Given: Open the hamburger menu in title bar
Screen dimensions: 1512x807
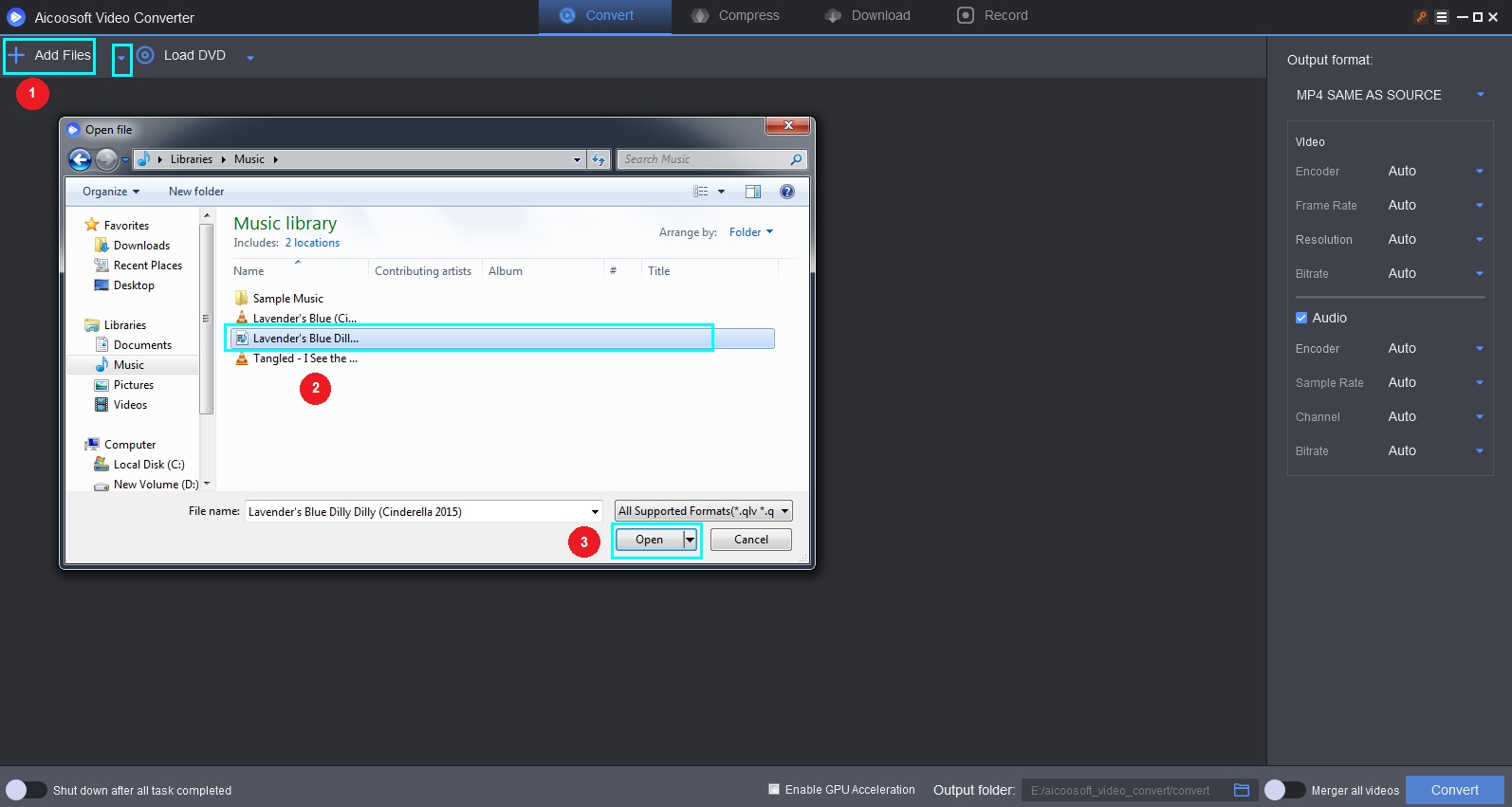Looking at the screenshot, I should point(1442,17).
